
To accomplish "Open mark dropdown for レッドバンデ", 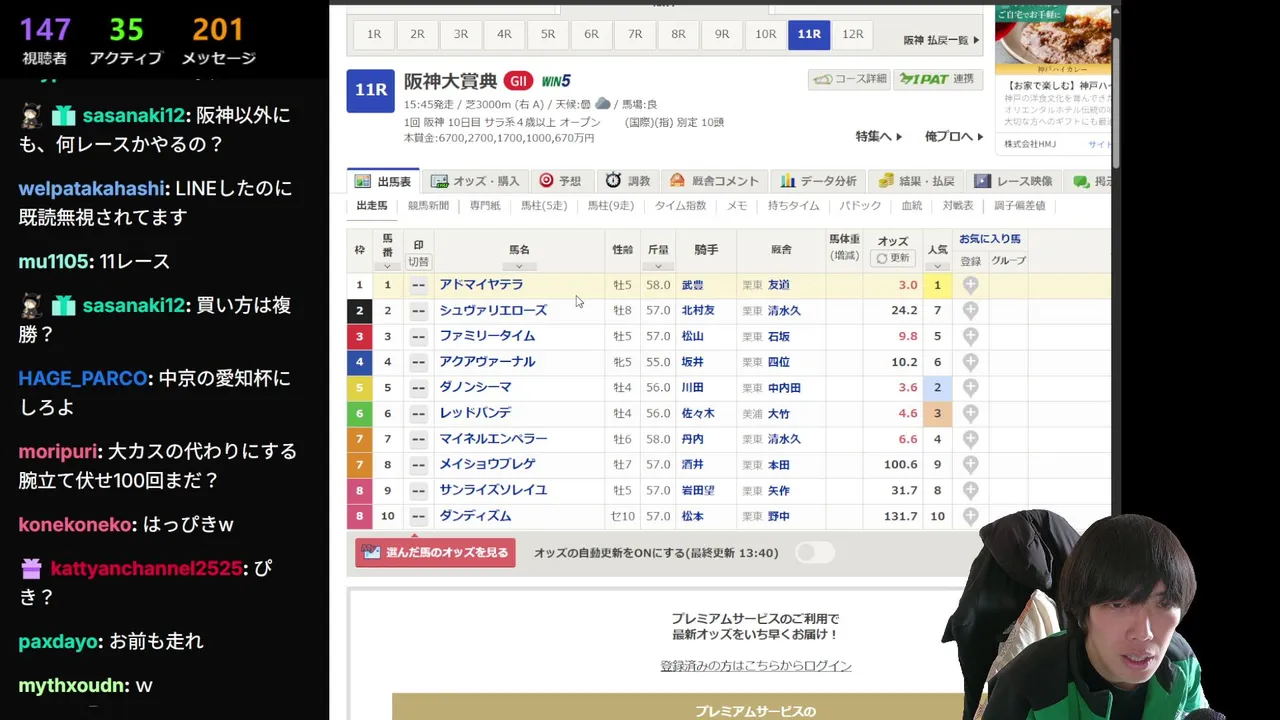I will tap(418, 413).
